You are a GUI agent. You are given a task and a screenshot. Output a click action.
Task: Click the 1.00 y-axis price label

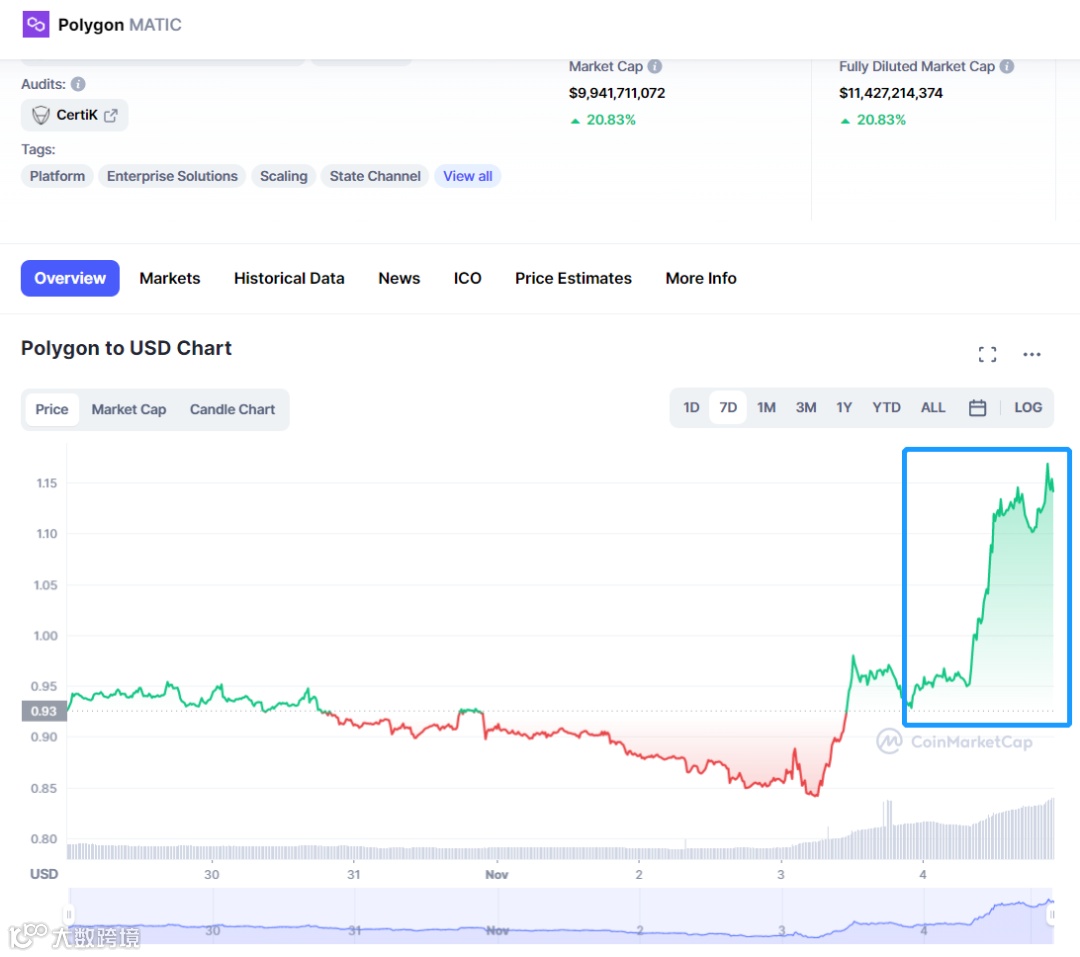click(x=45, y=636)
